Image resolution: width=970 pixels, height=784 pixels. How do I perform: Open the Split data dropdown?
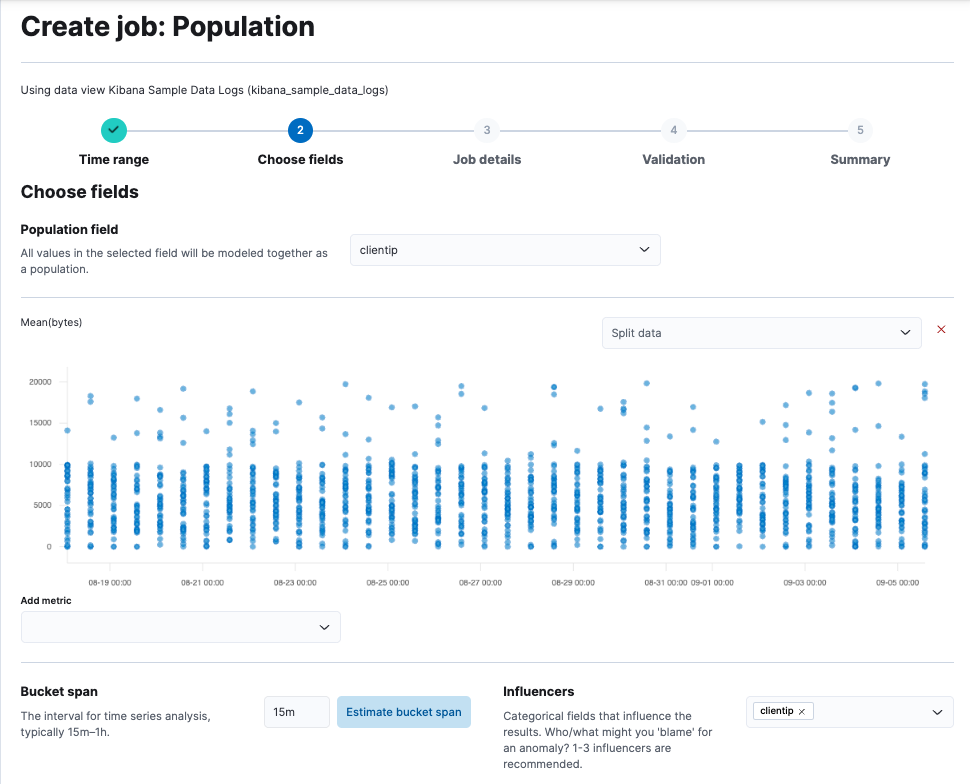pos(760,332)
